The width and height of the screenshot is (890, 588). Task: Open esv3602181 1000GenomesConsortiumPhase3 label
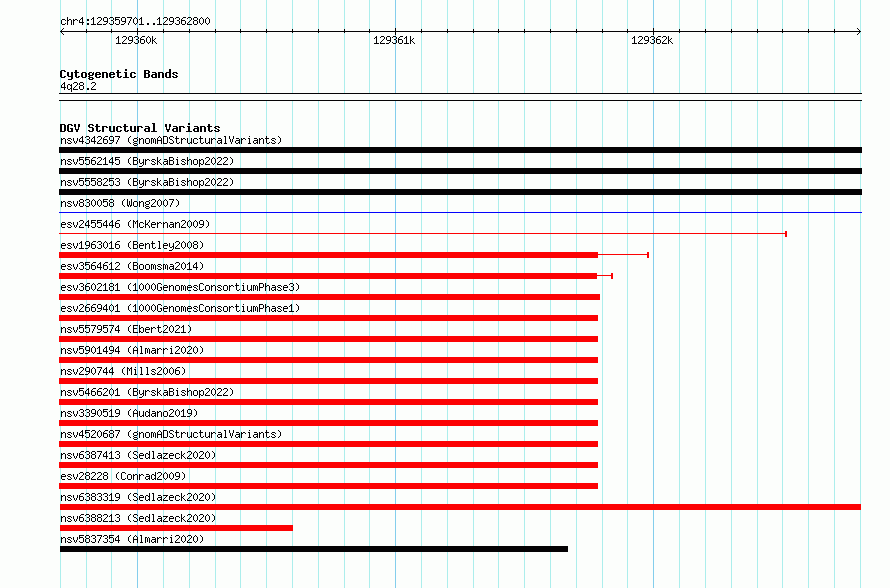click(180, 287)
